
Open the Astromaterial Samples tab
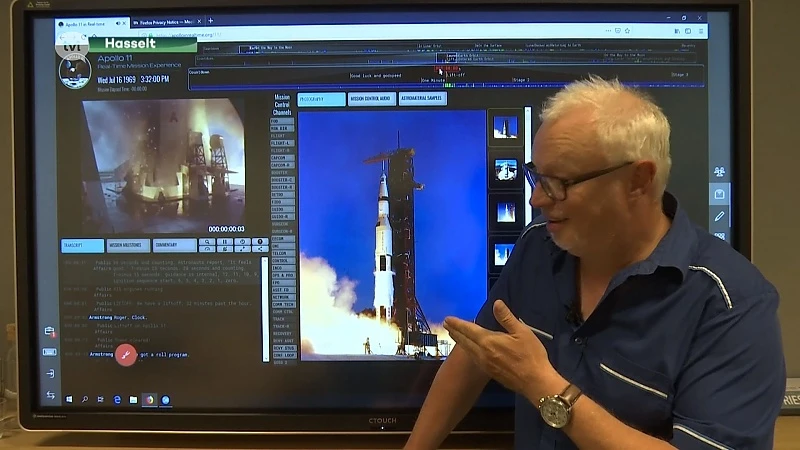coord(422,98)
